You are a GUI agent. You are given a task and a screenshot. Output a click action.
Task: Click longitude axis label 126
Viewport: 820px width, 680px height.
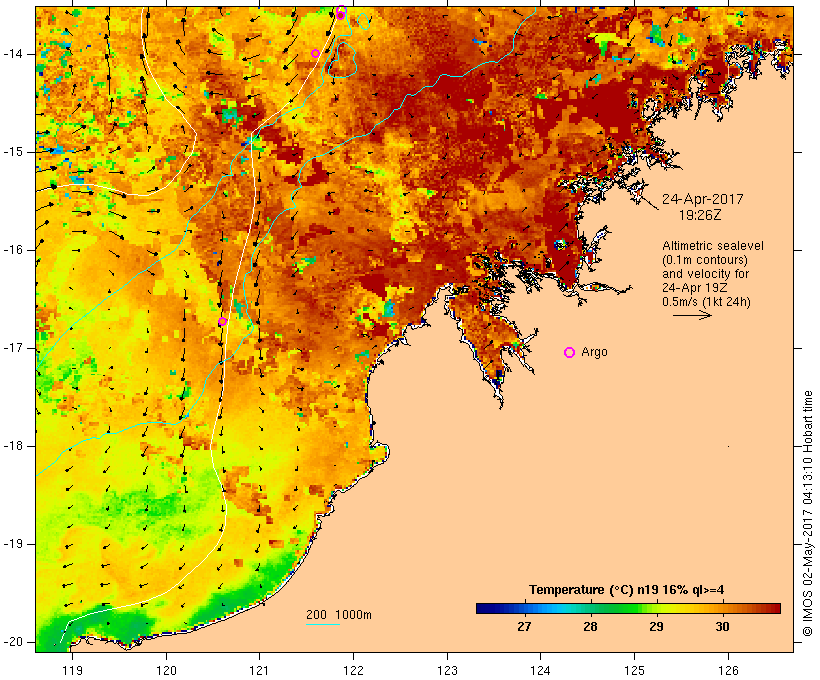tap(728, 670)
